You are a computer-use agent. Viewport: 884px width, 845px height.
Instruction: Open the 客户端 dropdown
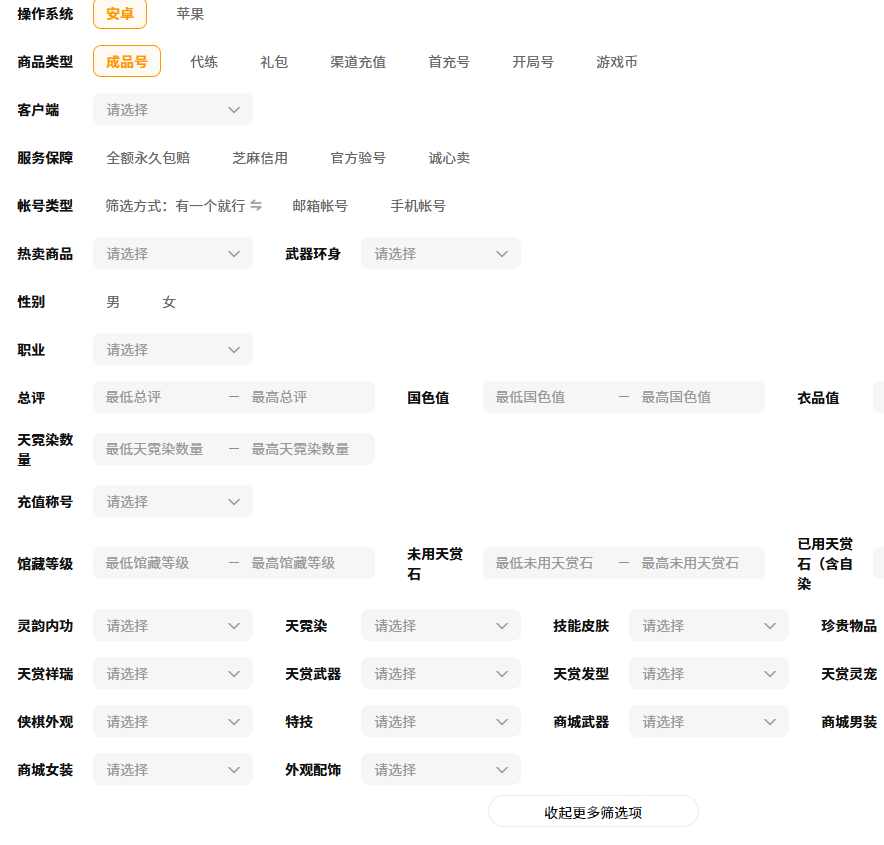[172, 110]
